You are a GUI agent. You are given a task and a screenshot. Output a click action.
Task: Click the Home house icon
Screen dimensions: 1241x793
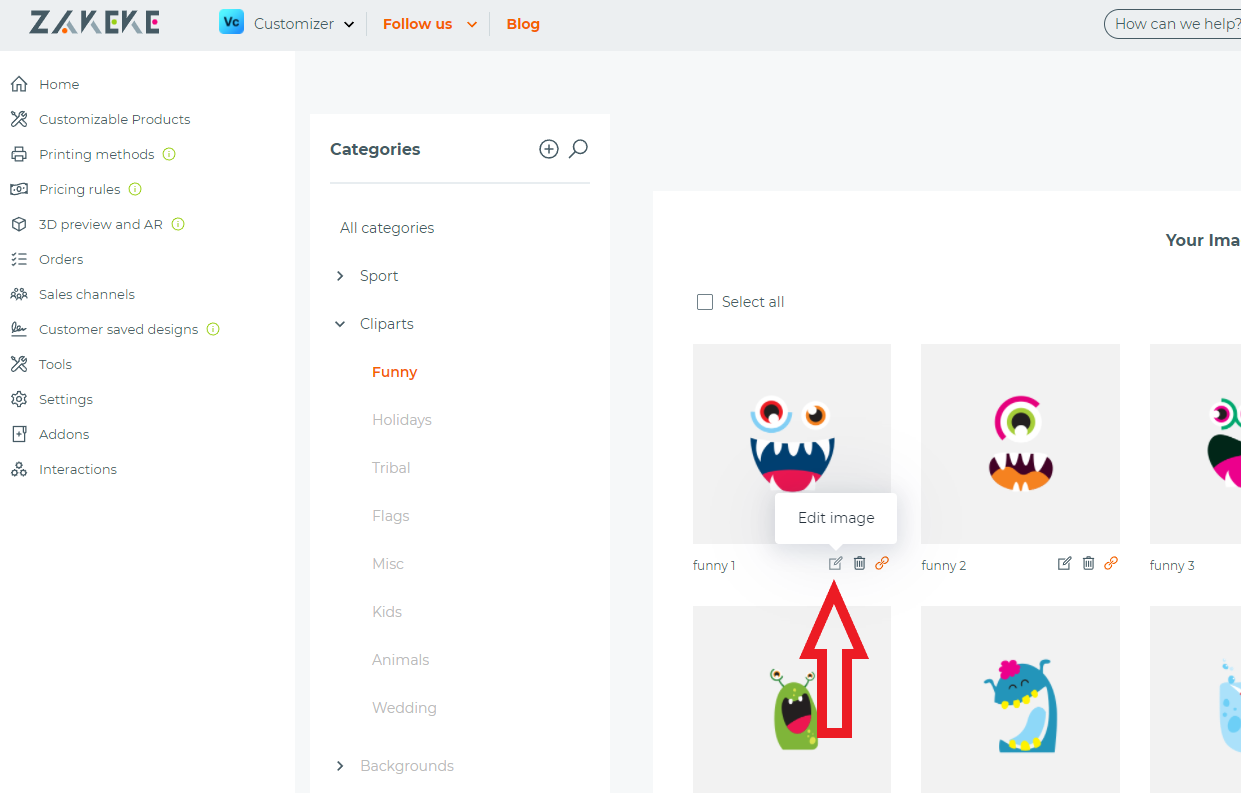[x=18, y=84]
